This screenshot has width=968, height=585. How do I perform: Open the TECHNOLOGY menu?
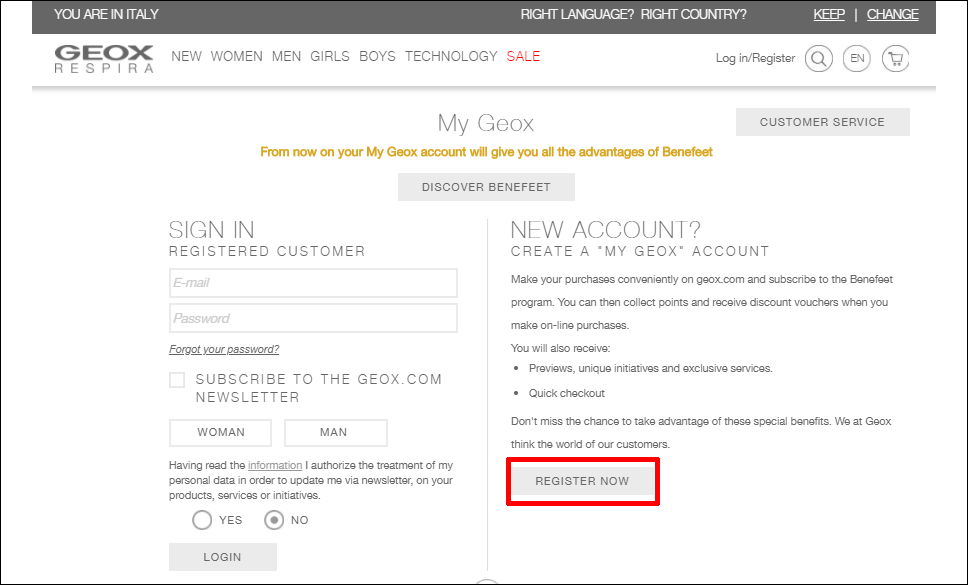pos(451,56)
